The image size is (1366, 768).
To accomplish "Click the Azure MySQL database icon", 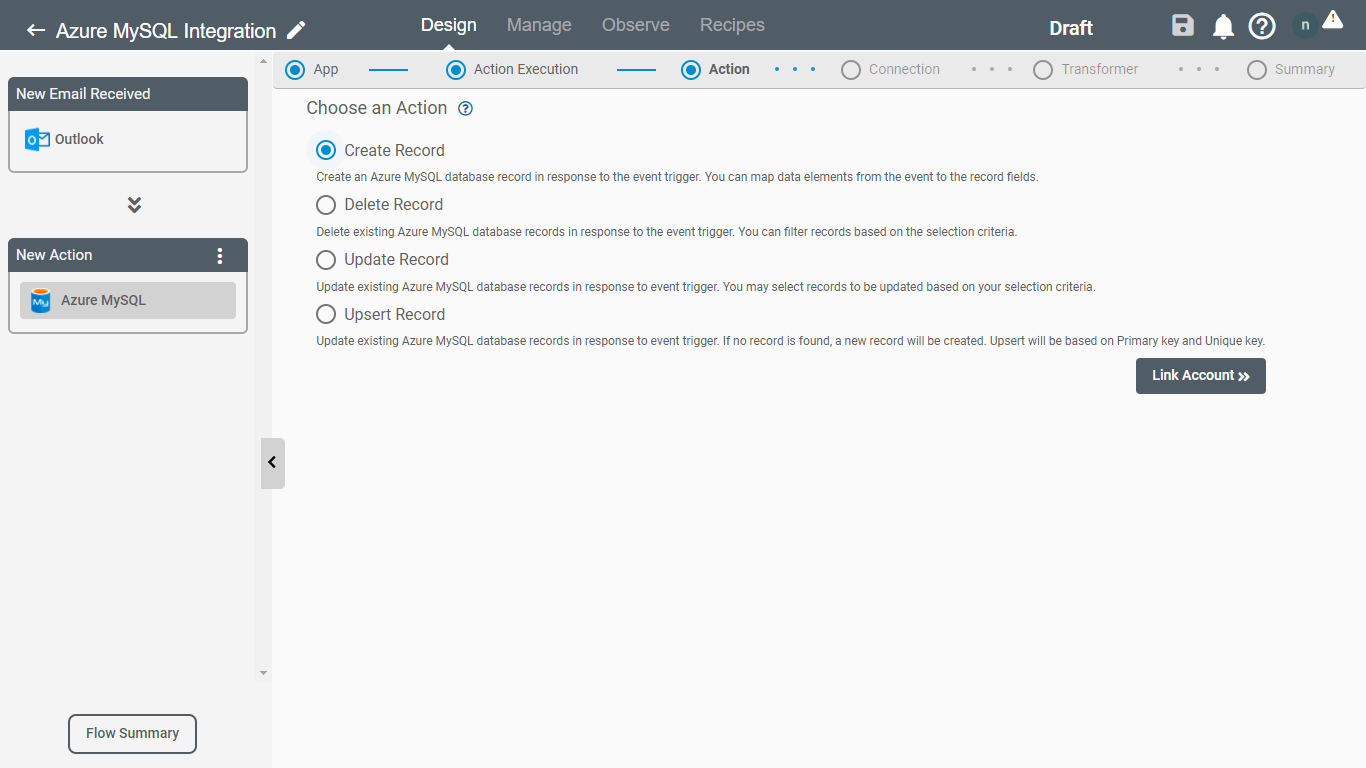I will [41, 300].
